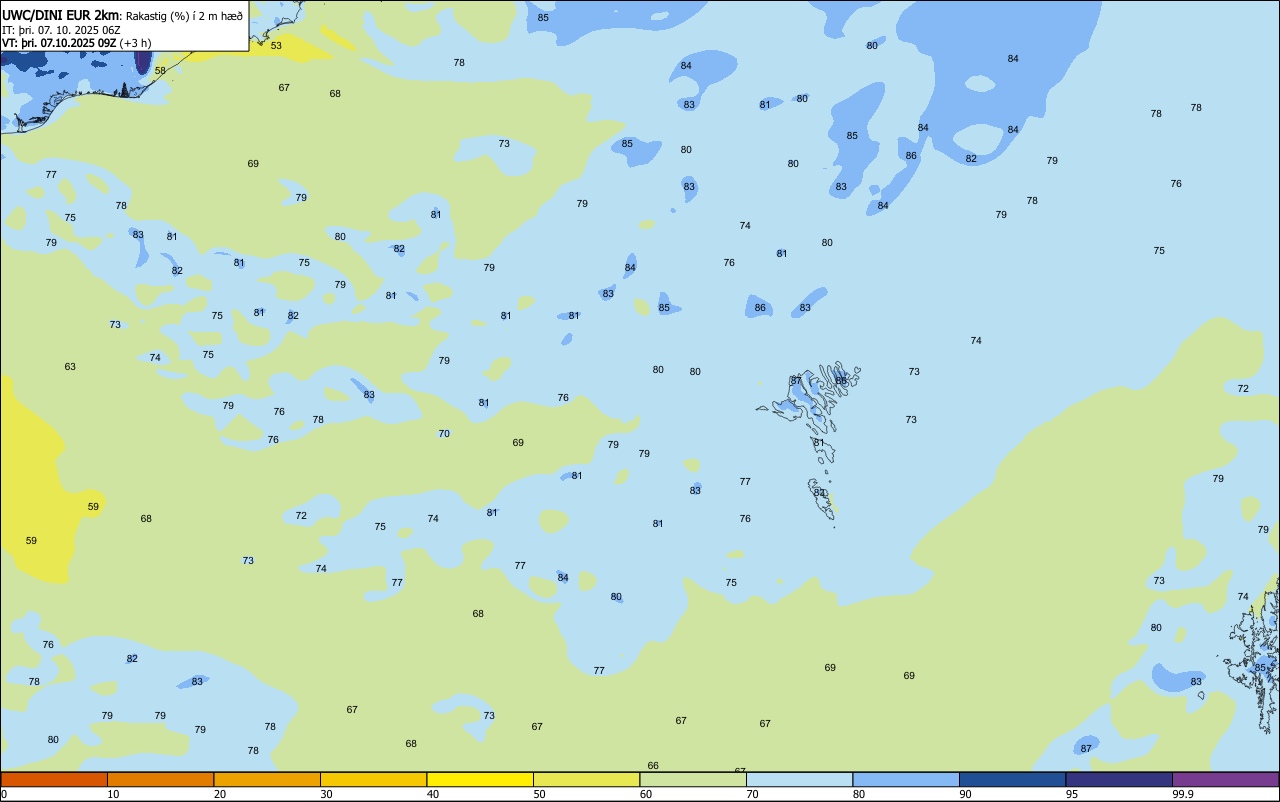The width and height of the screenshot is (1280, 802).
Task: Click the 30–40 golden legend swatch
Action: (x=373, y=779)
